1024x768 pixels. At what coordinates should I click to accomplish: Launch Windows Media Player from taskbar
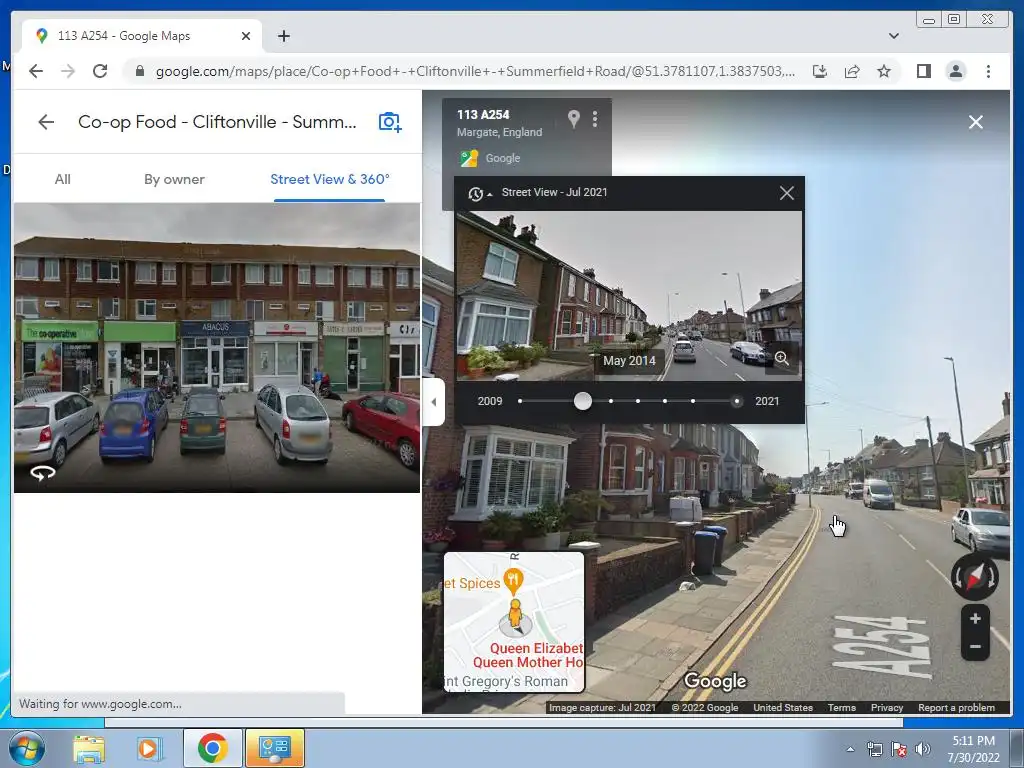[x=149, y=749]
